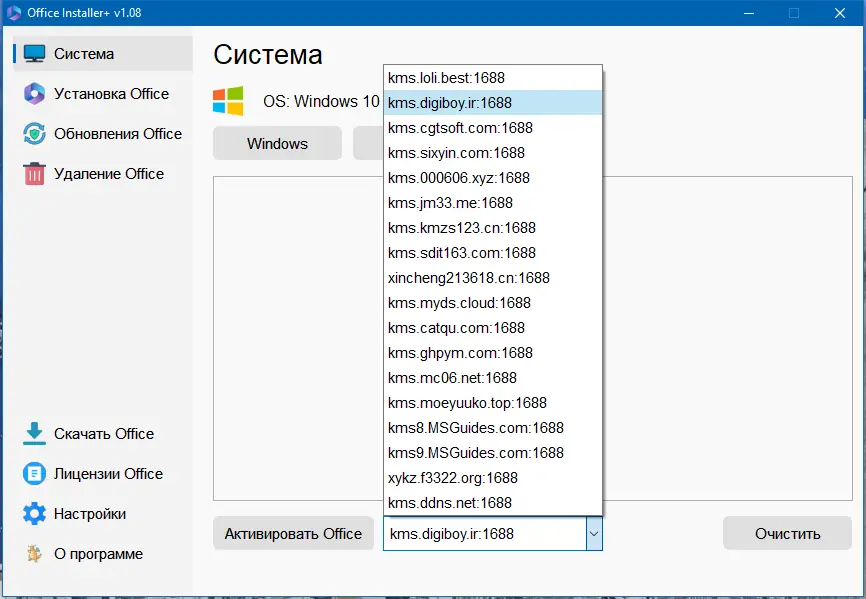The height and width of the screenshot is (599, 866).
Task: Open the Удаление Office menu label
Action: click(x=109, y=174)
